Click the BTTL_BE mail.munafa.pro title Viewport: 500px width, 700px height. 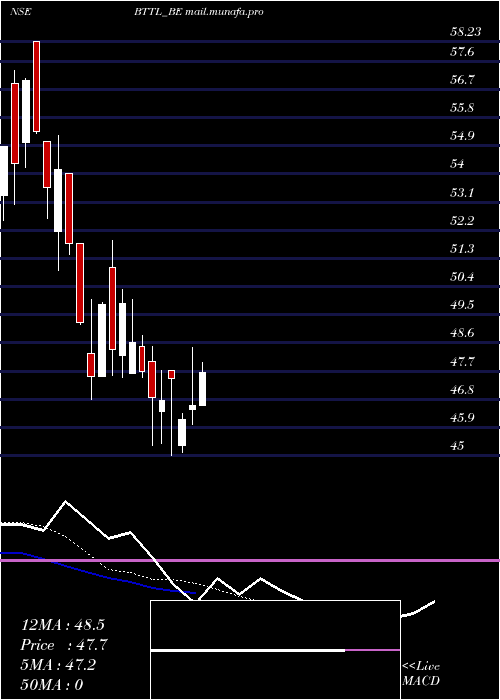click(199, 12)
